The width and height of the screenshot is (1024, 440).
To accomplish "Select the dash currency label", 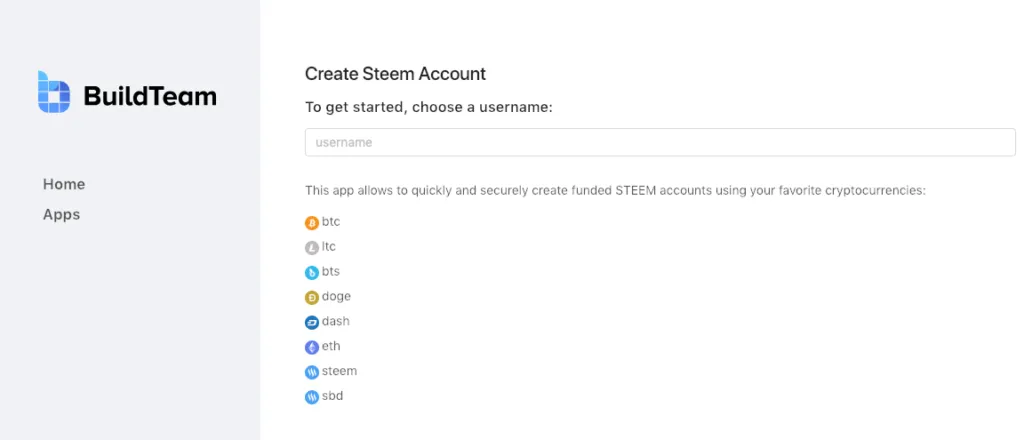I will 336,321.
